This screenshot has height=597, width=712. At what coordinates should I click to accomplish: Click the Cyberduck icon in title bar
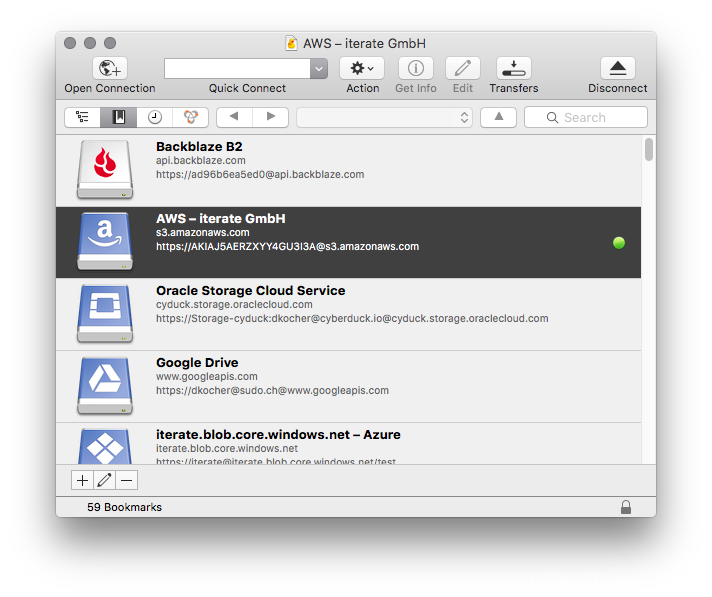(292, 44)
